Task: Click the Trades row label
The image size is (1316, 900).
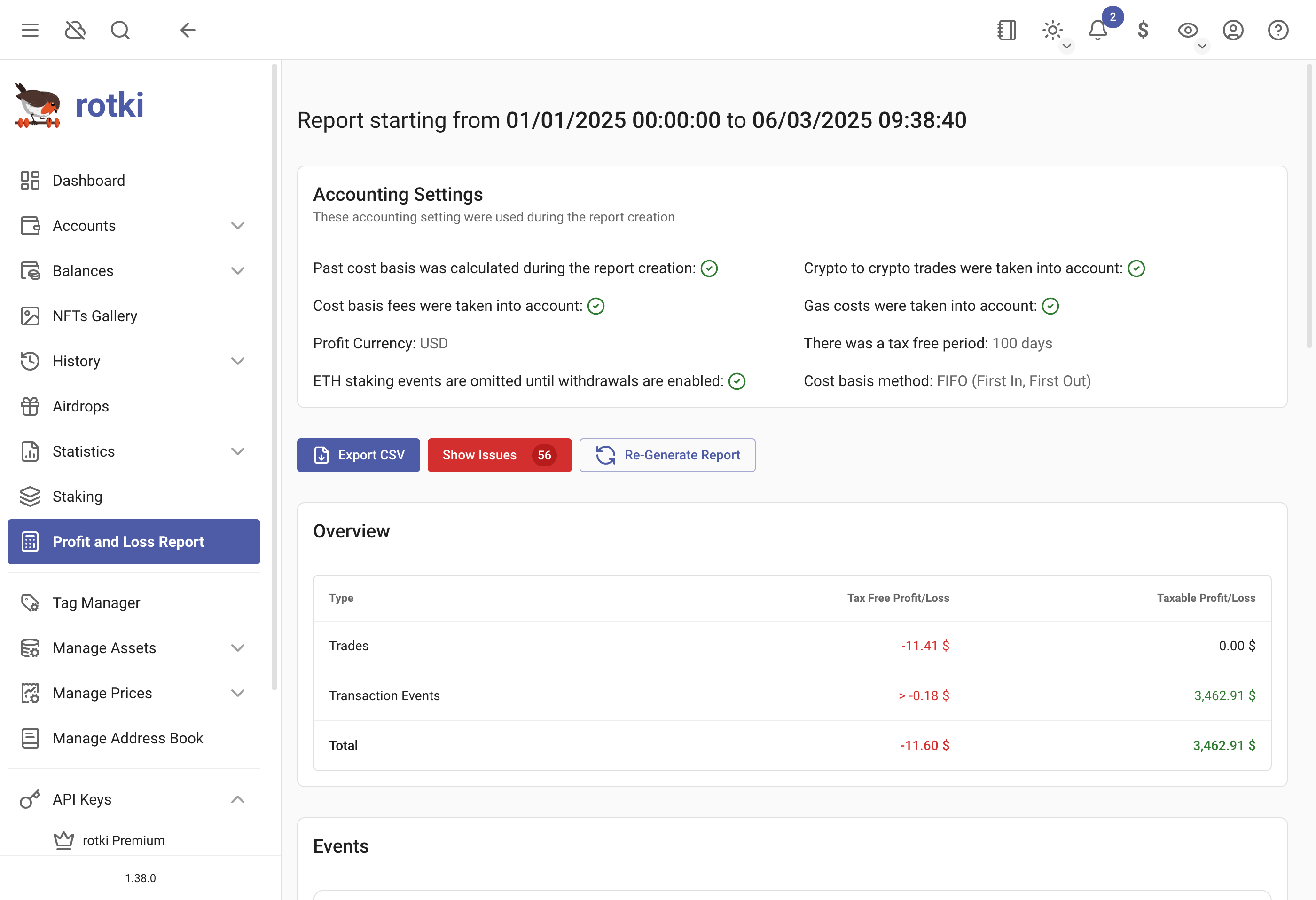Action: (x=349, y=646)
